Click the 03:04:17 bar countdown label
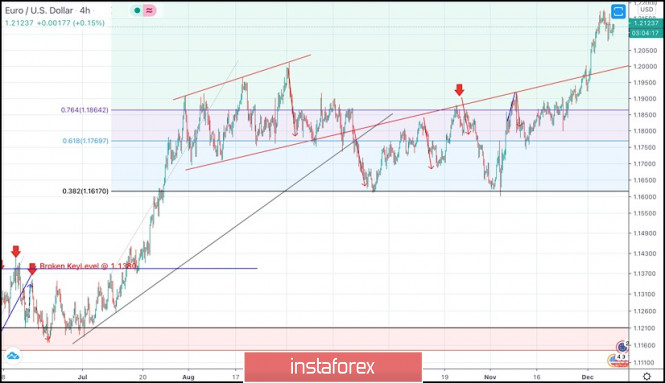This screenshot has width=665, height=383. click(x=646, y=33)
